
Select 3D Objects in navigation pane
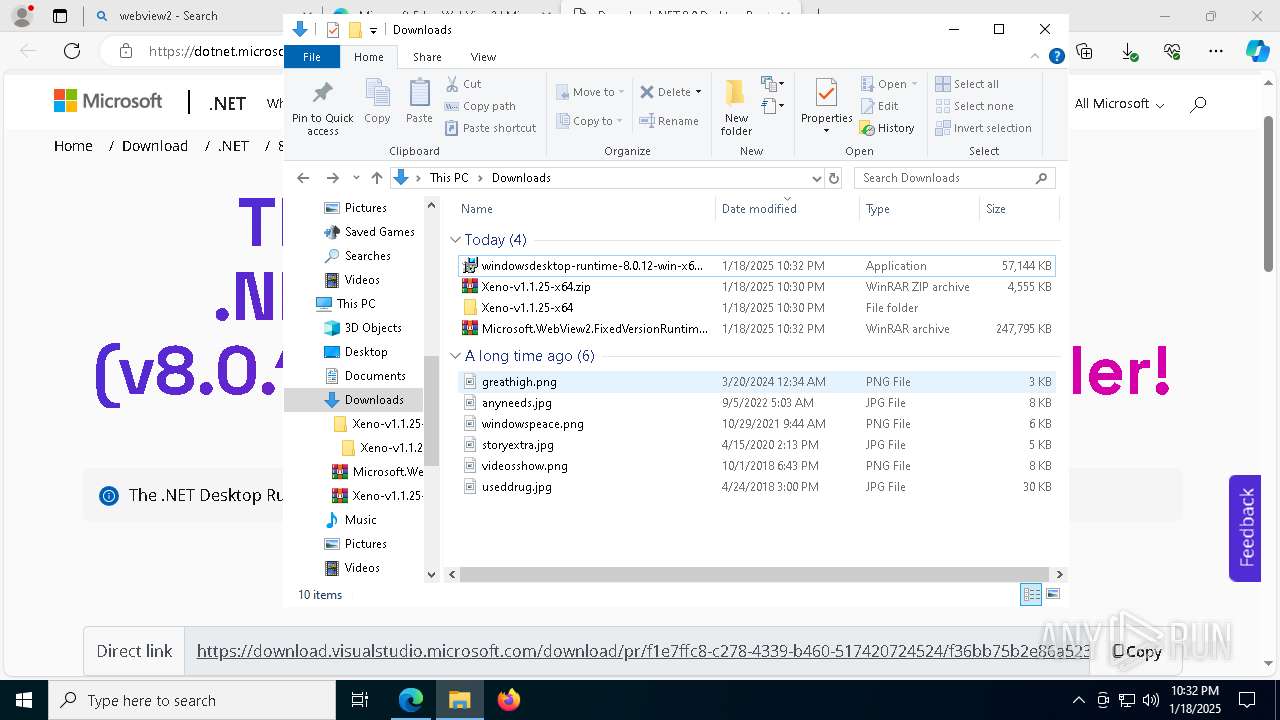pos(363,328)
